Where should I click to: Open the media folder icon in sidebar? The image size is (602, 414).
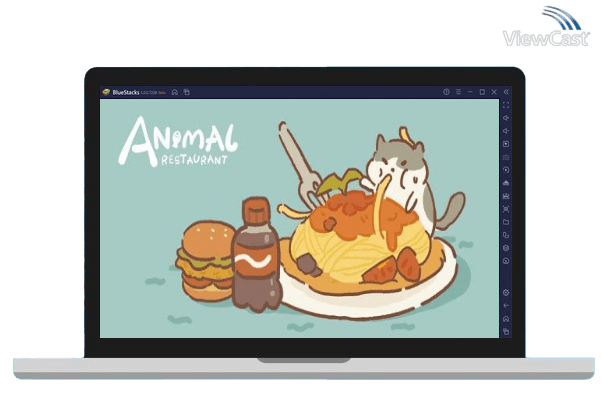tap(506, 222)
